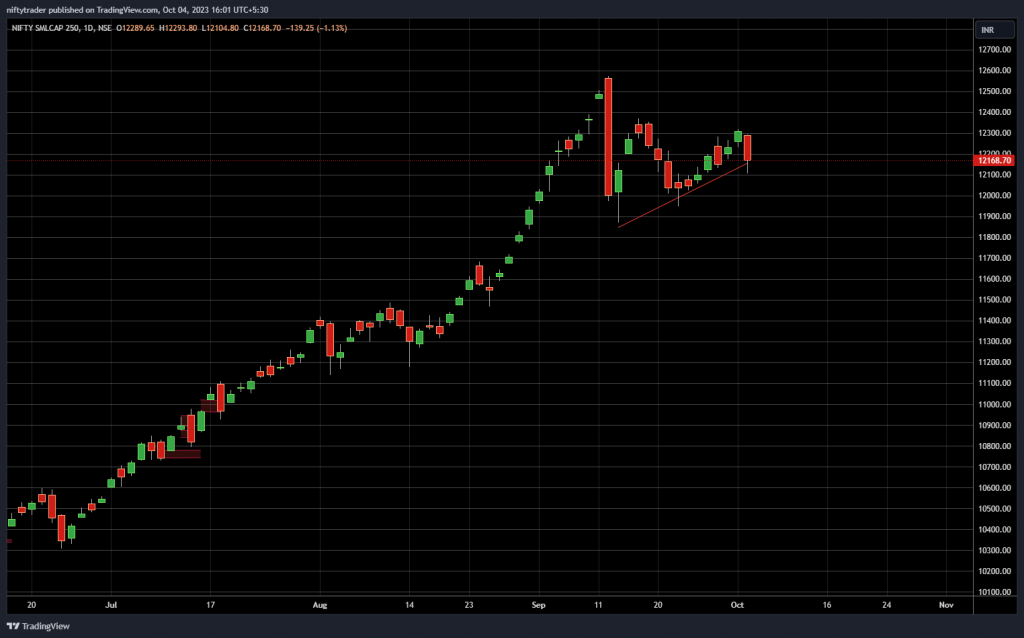Click the NIFTY SMLCAP 250 symbol title
The image size is (1024, 638).
click(x=45, y=28)
